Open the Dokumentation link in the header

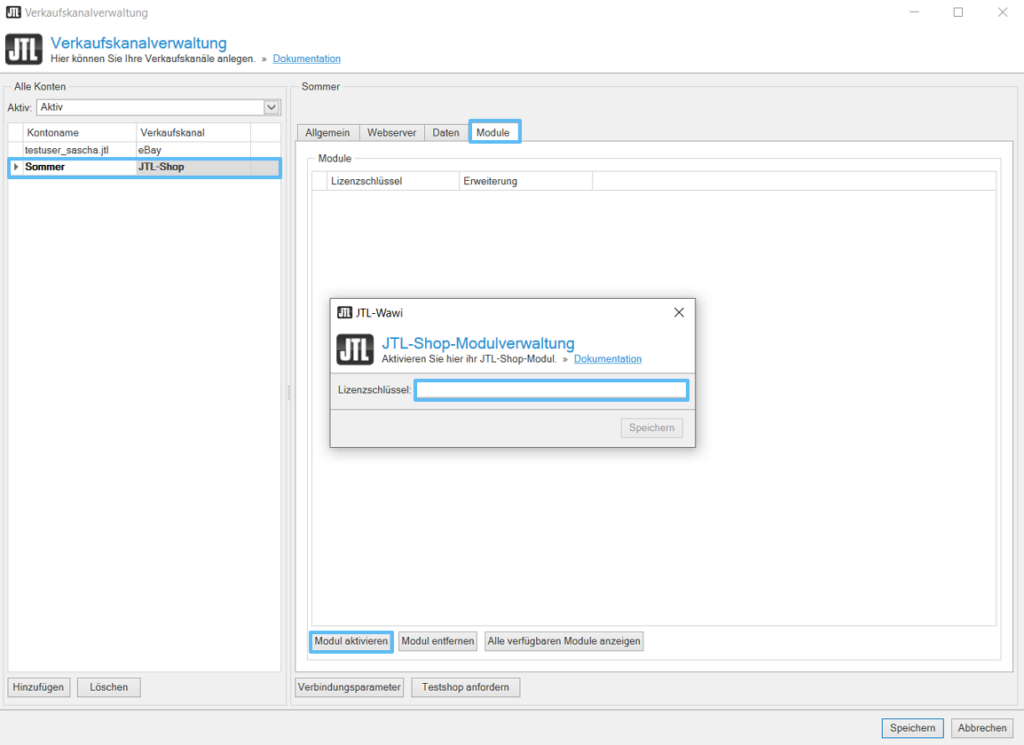[x=306, y=59]
